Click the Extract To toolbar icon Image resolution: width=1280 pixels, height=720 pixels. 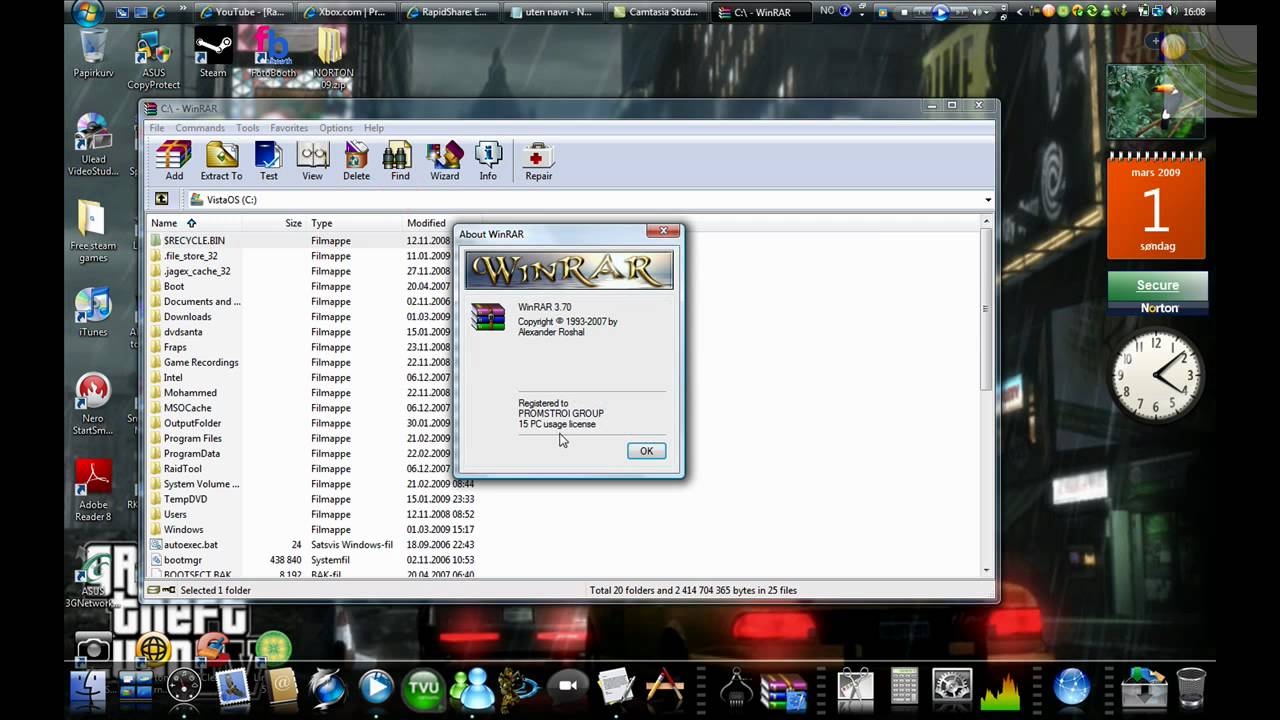(x=221, y=161)
